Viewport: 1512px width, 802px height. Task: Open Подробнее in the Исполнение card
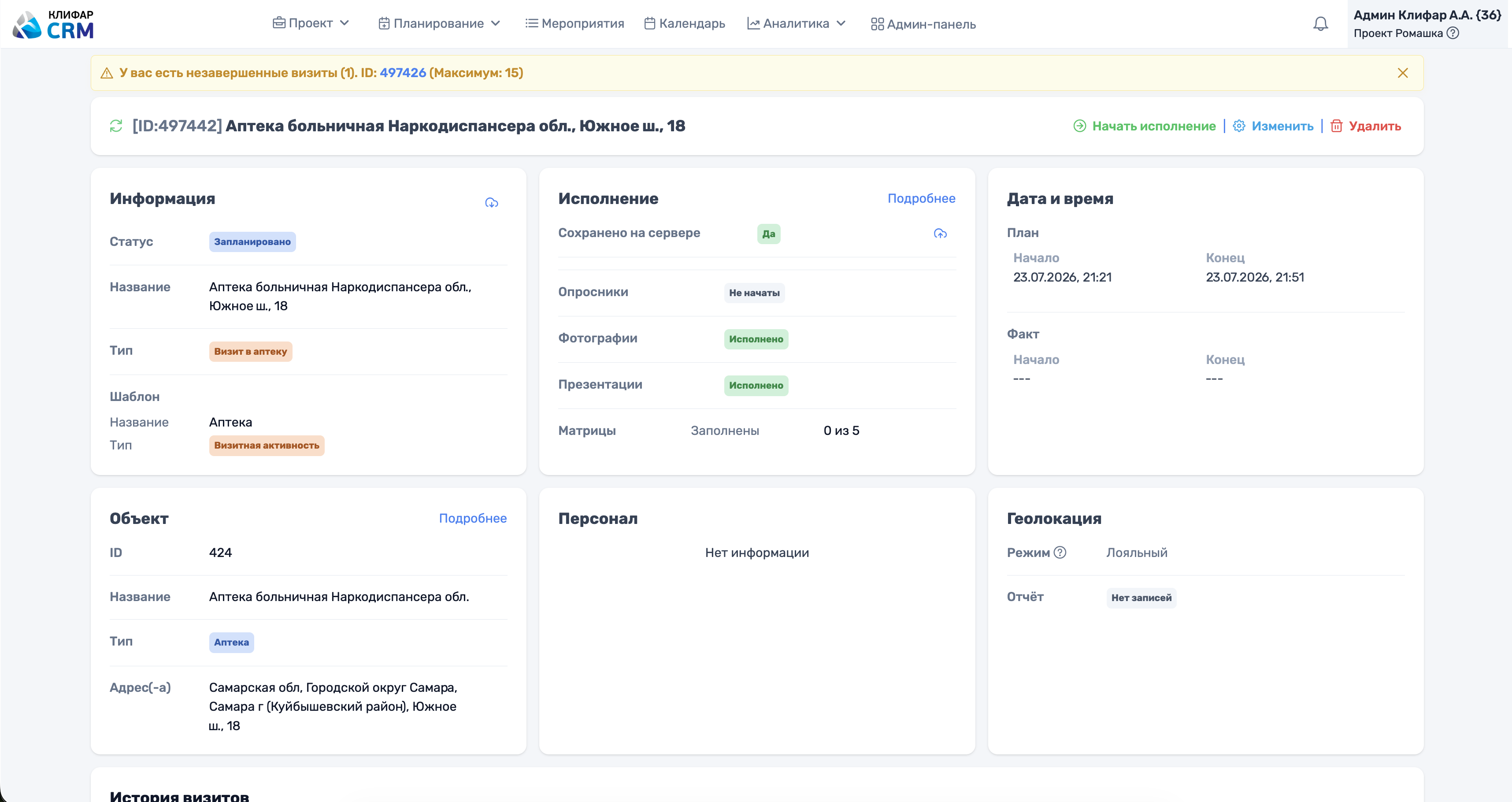click(922, 198)
